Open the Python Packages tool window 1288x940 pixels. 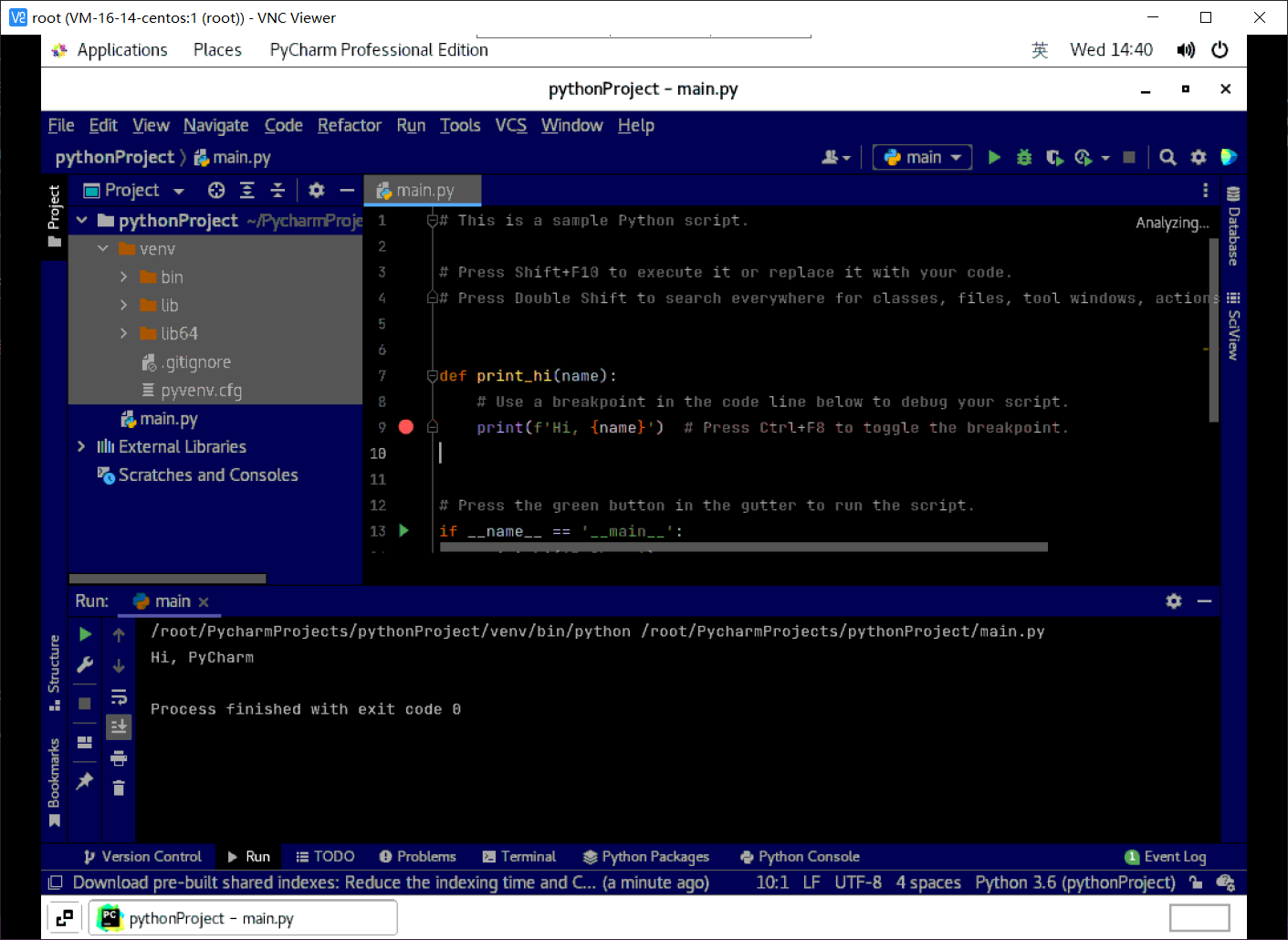[x=646, y=856]
